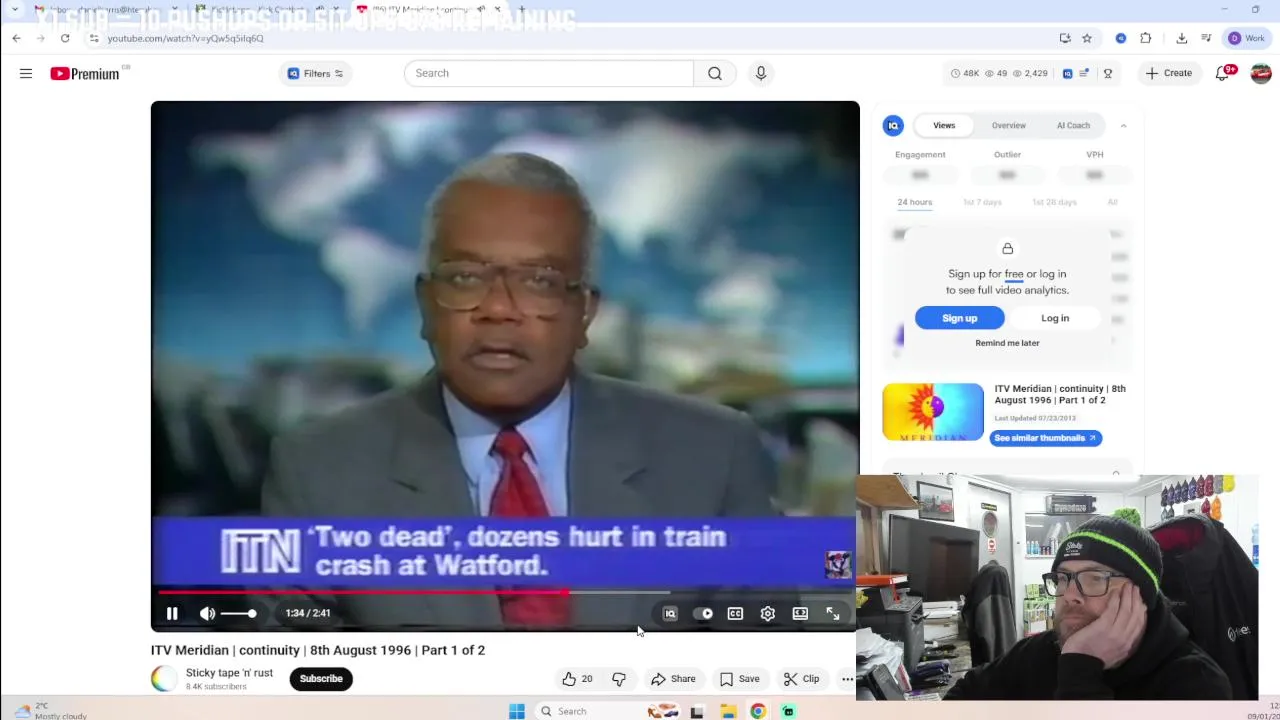The height and width of the screenshot is (720, 1280).
Task: Click the vidIQ Sign up button
Action: [x=959, y=318]
